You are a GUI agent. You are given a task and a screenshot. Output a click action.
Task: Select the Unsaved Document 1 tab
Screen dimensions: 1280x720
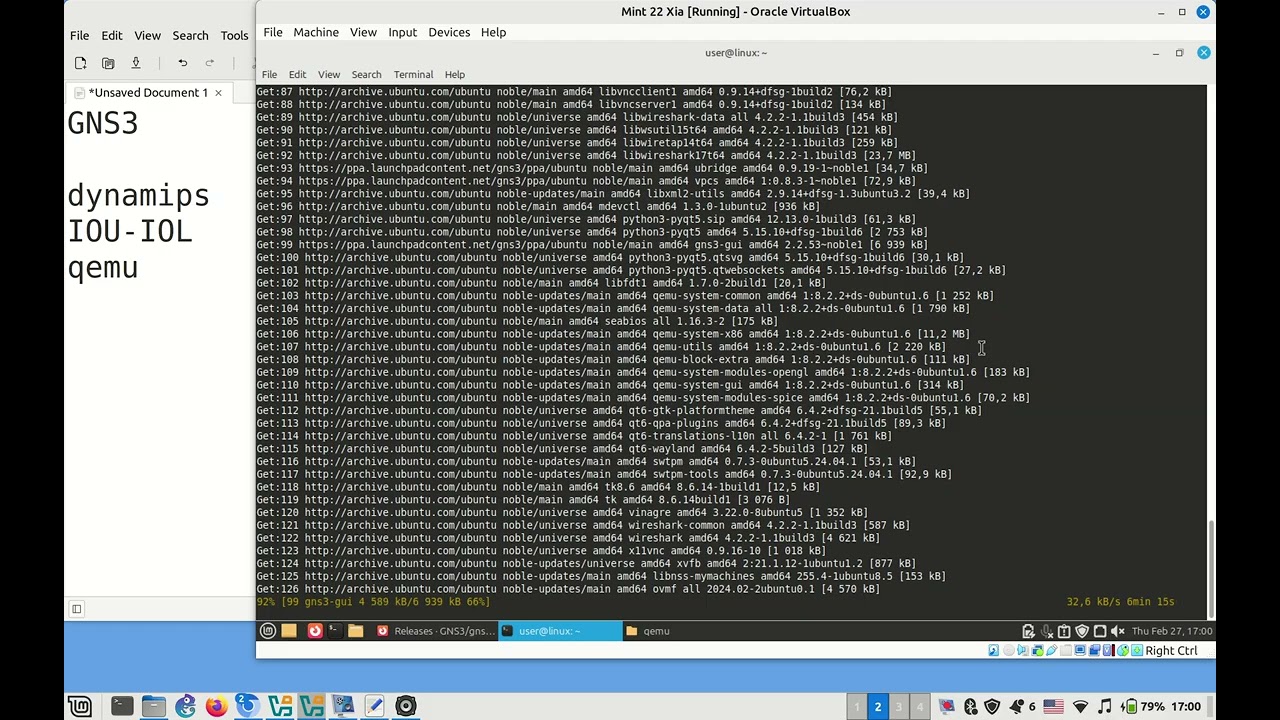tap(147, 92)
